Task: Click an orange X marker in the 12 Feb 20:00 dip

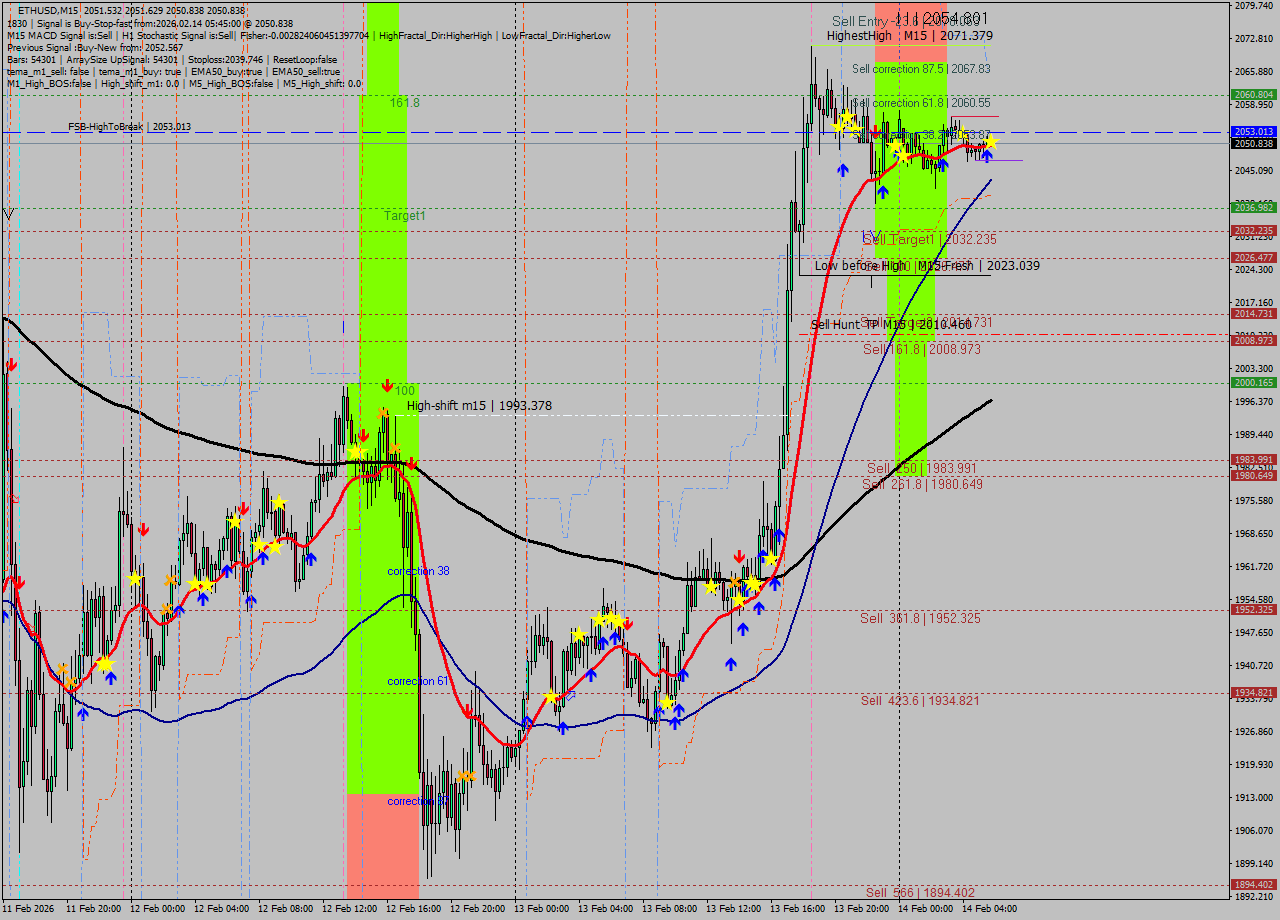Action: (x=466, y=776)
